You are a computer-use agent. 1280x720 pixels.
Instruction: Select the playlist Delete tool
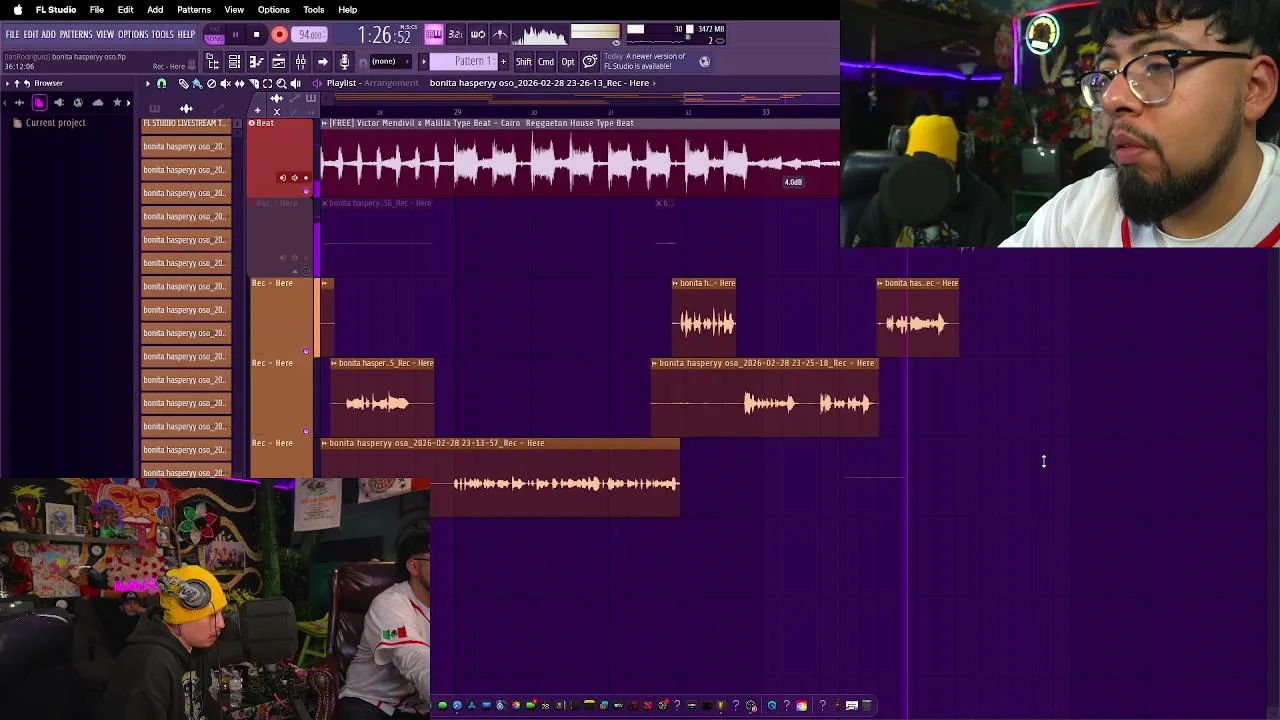pos(212,83)
